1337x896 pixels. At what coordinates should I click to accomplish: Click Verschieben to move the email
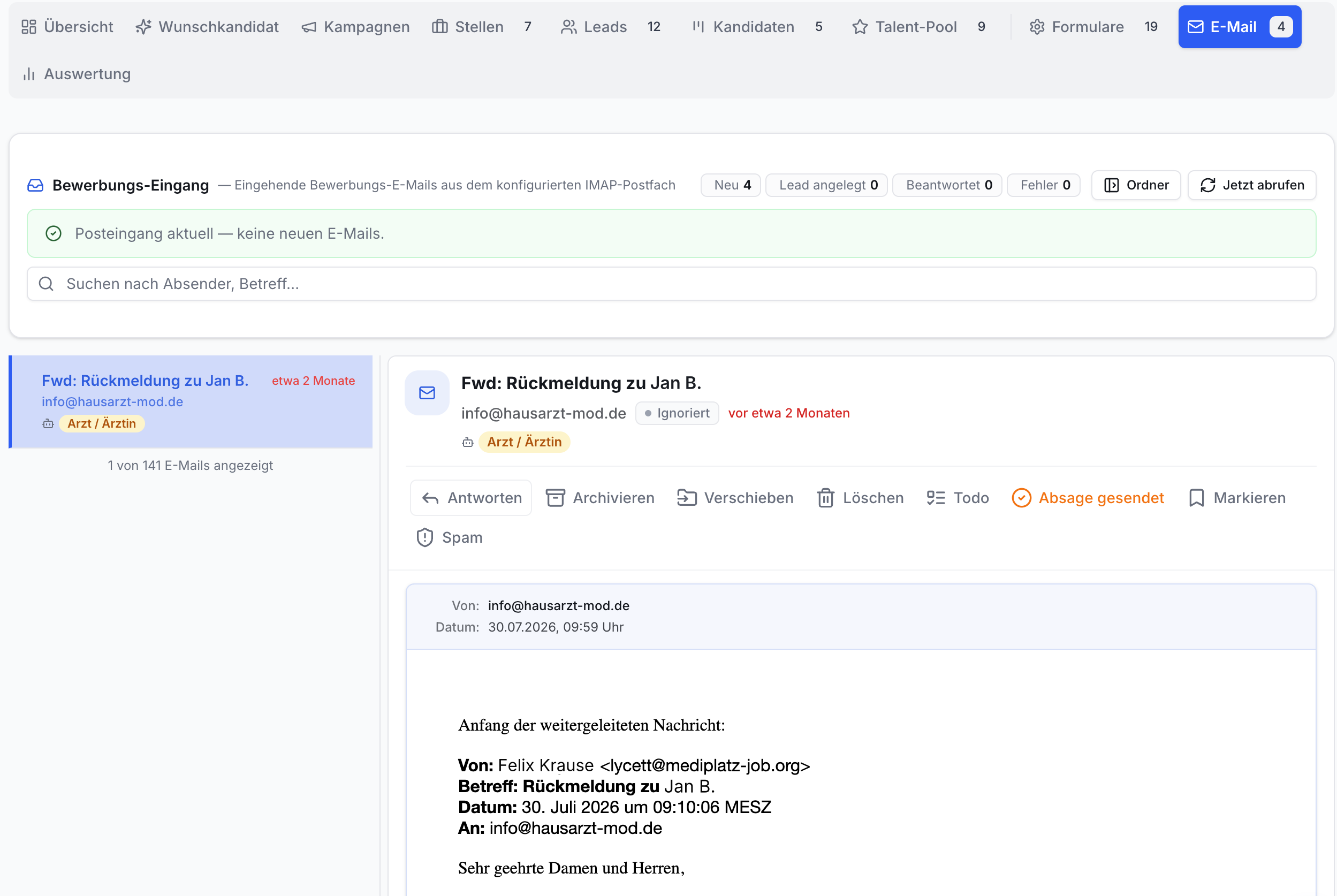click(735, 498)
